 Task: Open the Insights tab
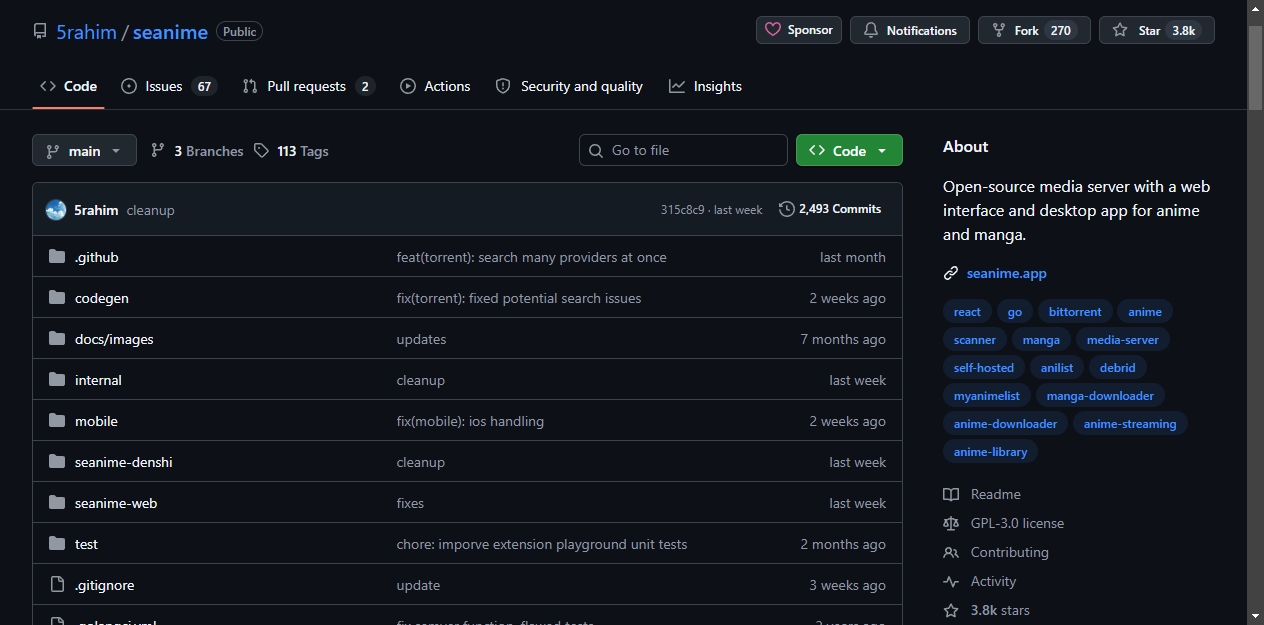point(706,86)
